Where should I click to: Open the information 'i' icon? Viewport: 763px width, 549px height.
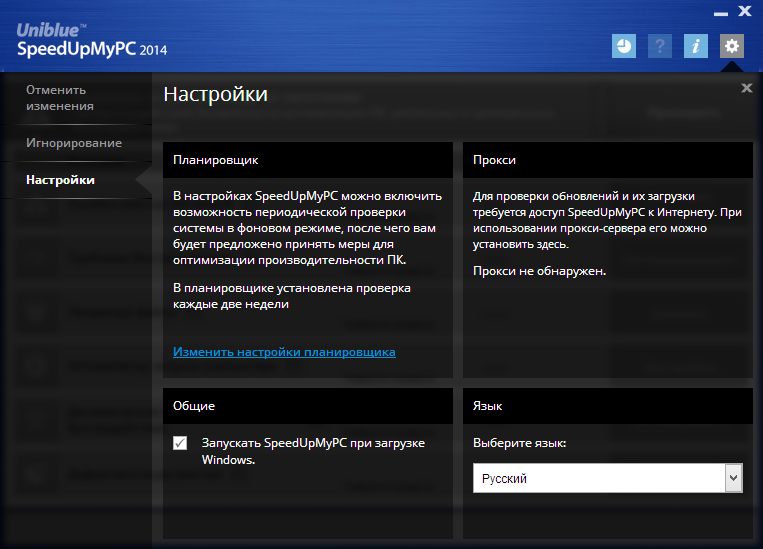pos(696,46)
